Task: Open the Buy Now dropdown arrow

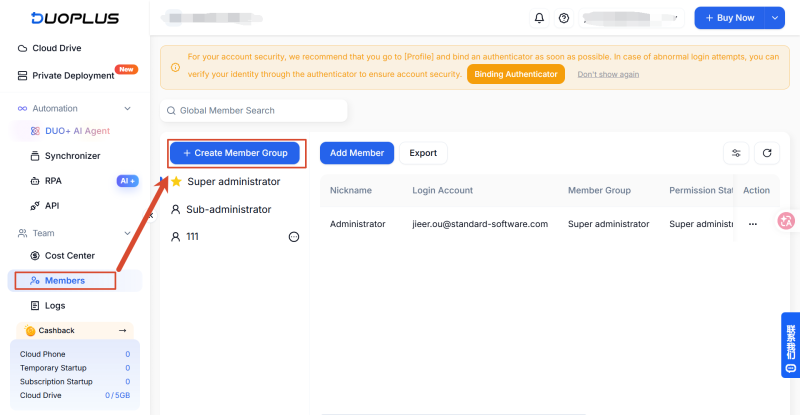Action: click(774, 18)
